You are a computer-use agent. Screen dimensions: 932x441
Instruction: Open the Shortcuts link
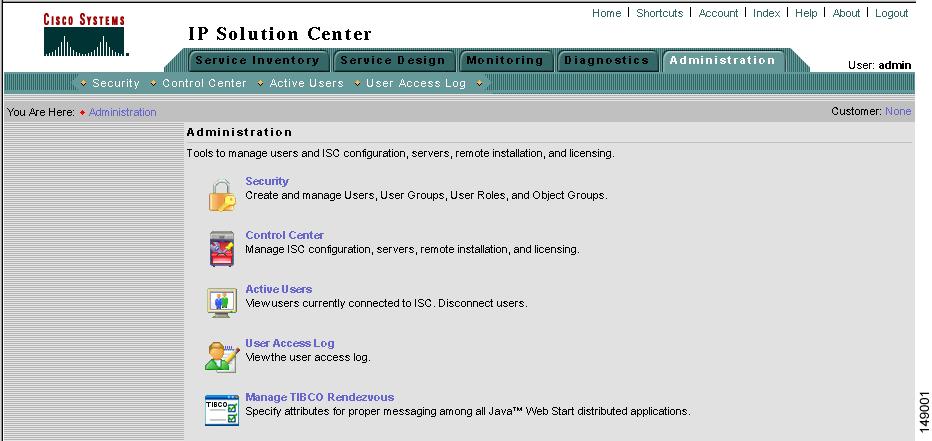click(x=659, y=13)
